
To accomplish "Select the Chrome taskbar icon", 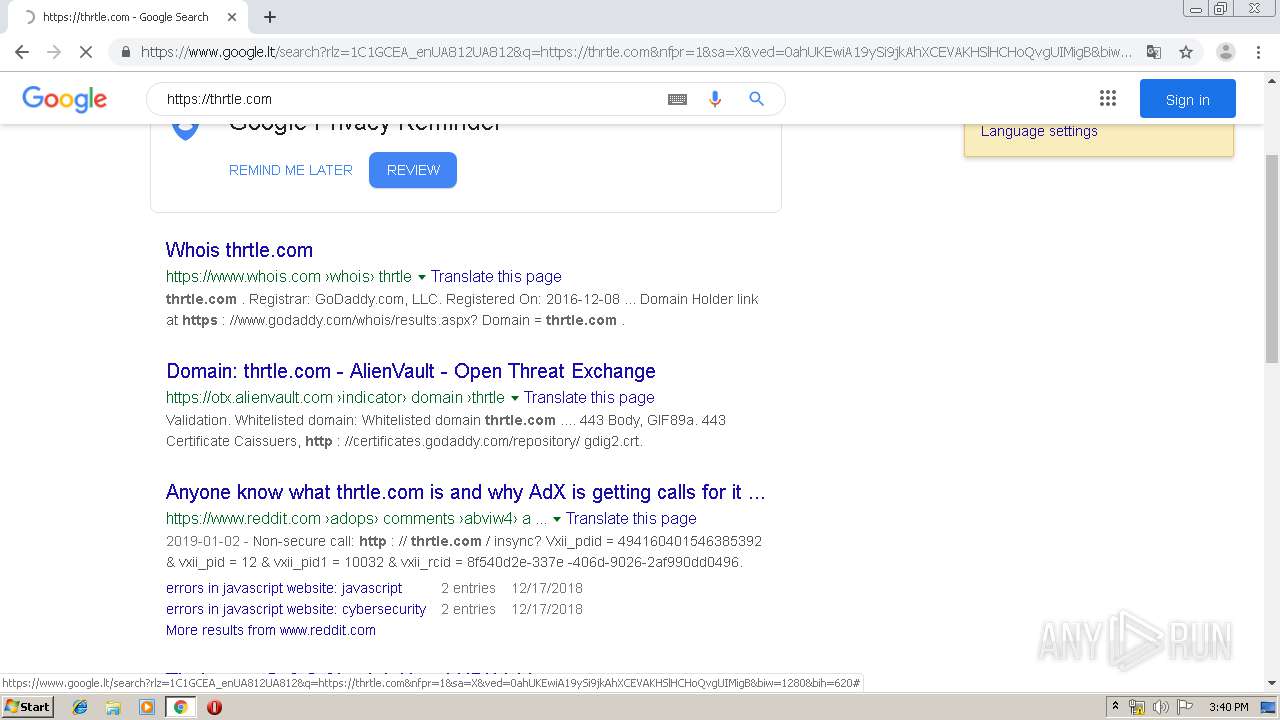I will coord(180,707).
